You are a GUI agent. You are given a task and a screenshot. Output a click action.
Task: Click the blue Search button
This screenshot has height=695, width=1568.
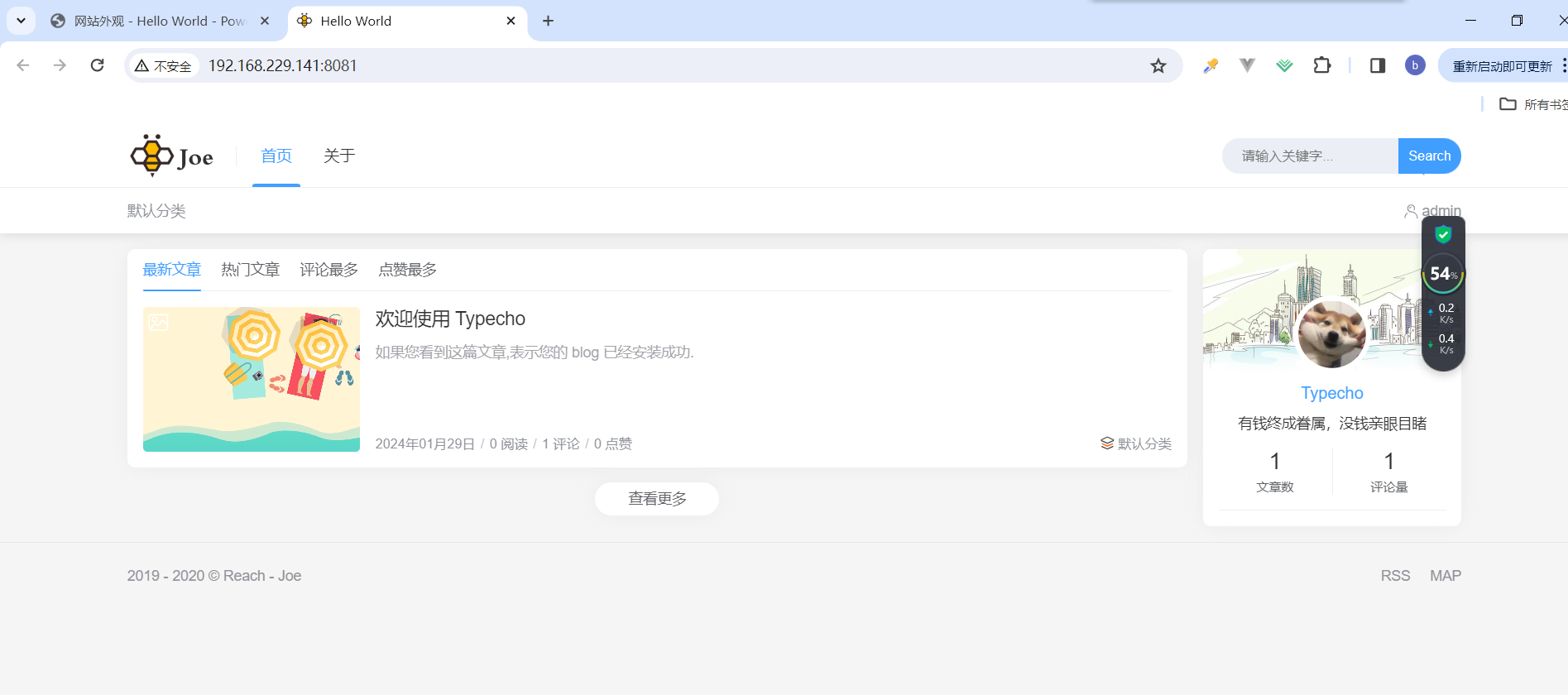coord(1429,156)
